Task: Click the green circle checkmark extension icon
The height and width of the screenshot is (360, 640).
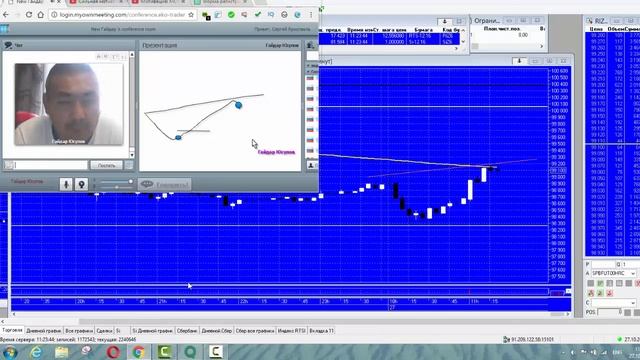Action: (231, 15)
